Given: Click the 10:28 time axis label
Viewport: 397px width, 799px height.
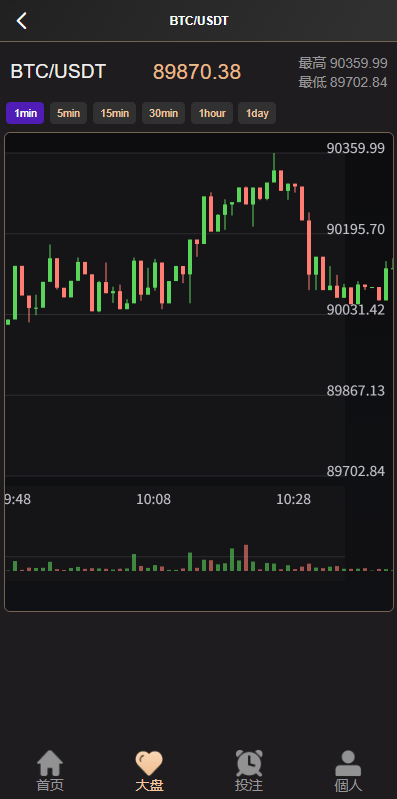Looking at the screenshot, I should (294, 499).
